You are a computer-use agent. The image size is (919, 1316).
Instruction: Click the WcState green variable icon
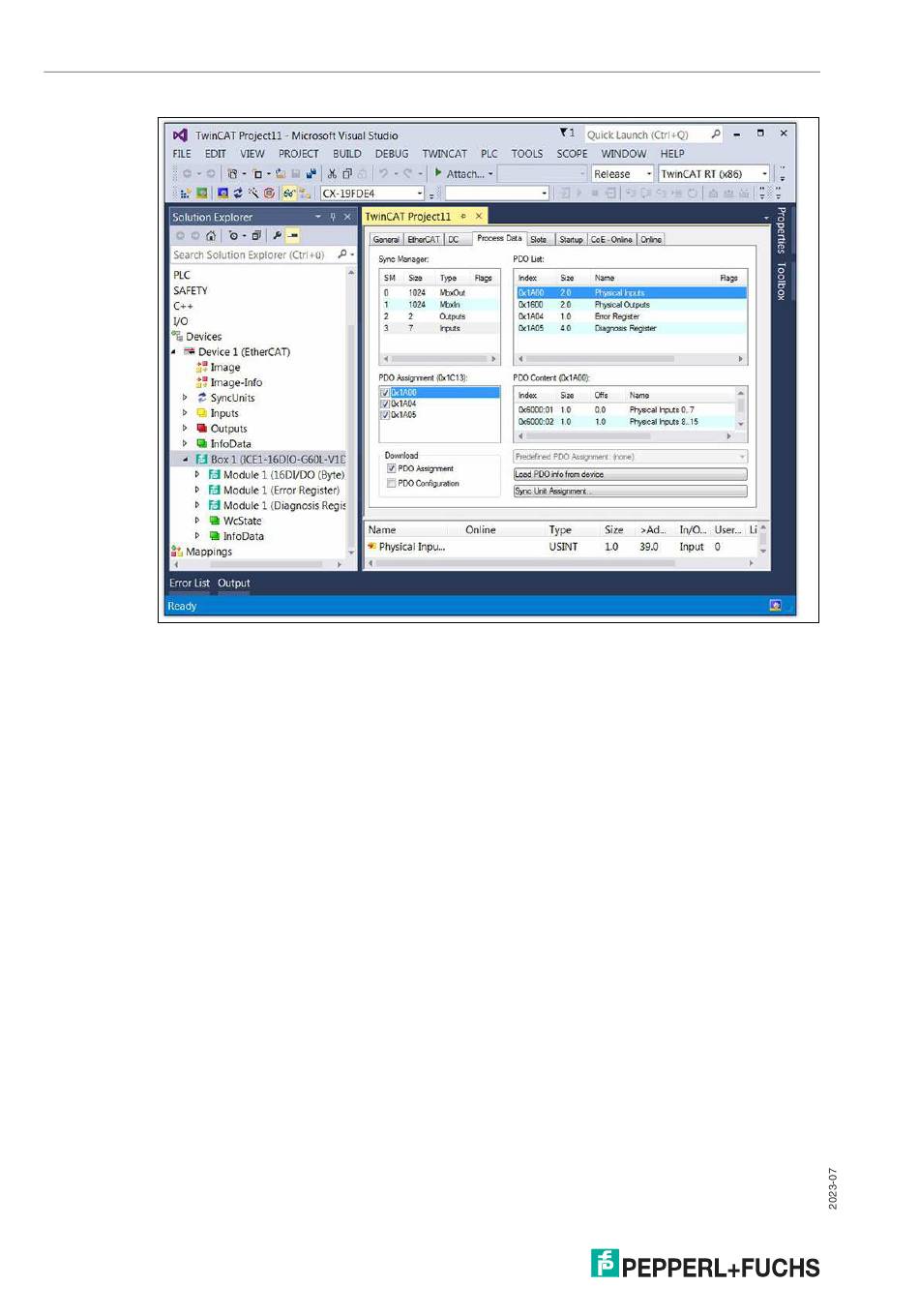[x=215, y=521]
